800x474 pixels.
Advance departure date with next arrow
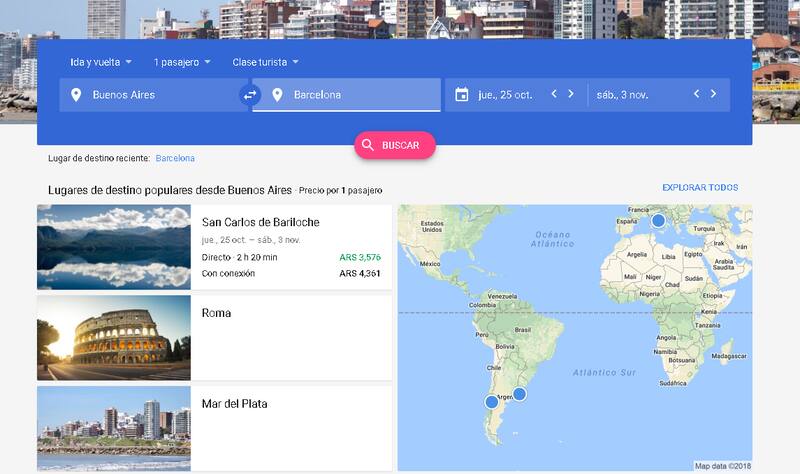pos(571,94)
